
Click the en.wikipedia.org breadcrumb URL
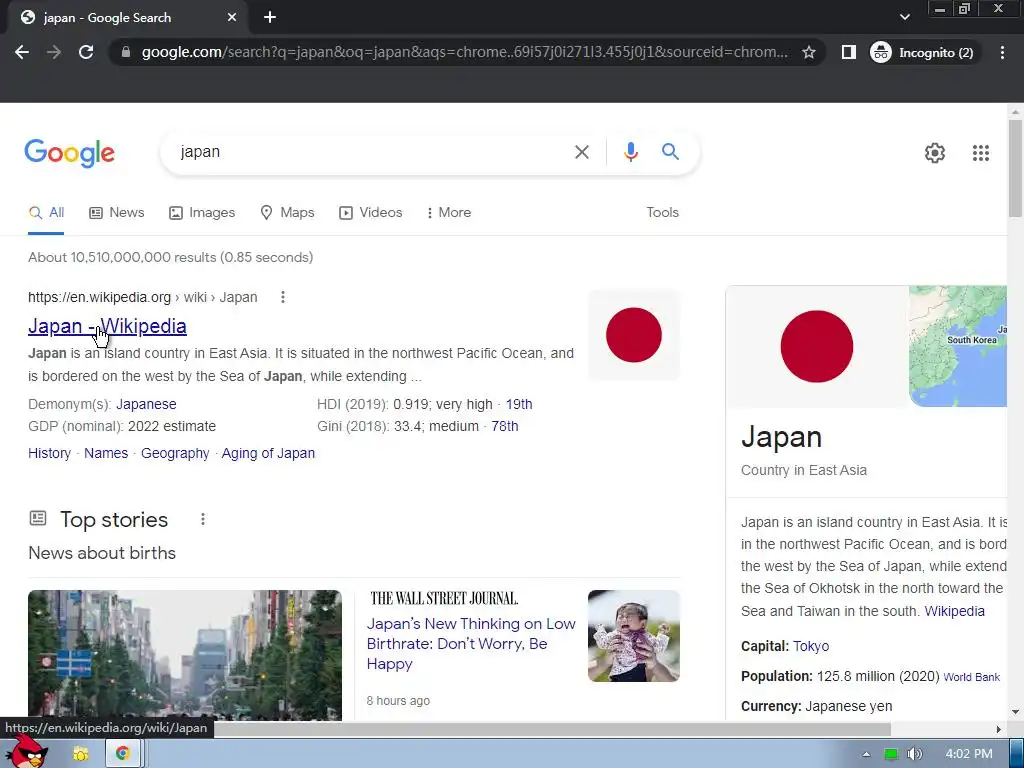pos(142,297)
